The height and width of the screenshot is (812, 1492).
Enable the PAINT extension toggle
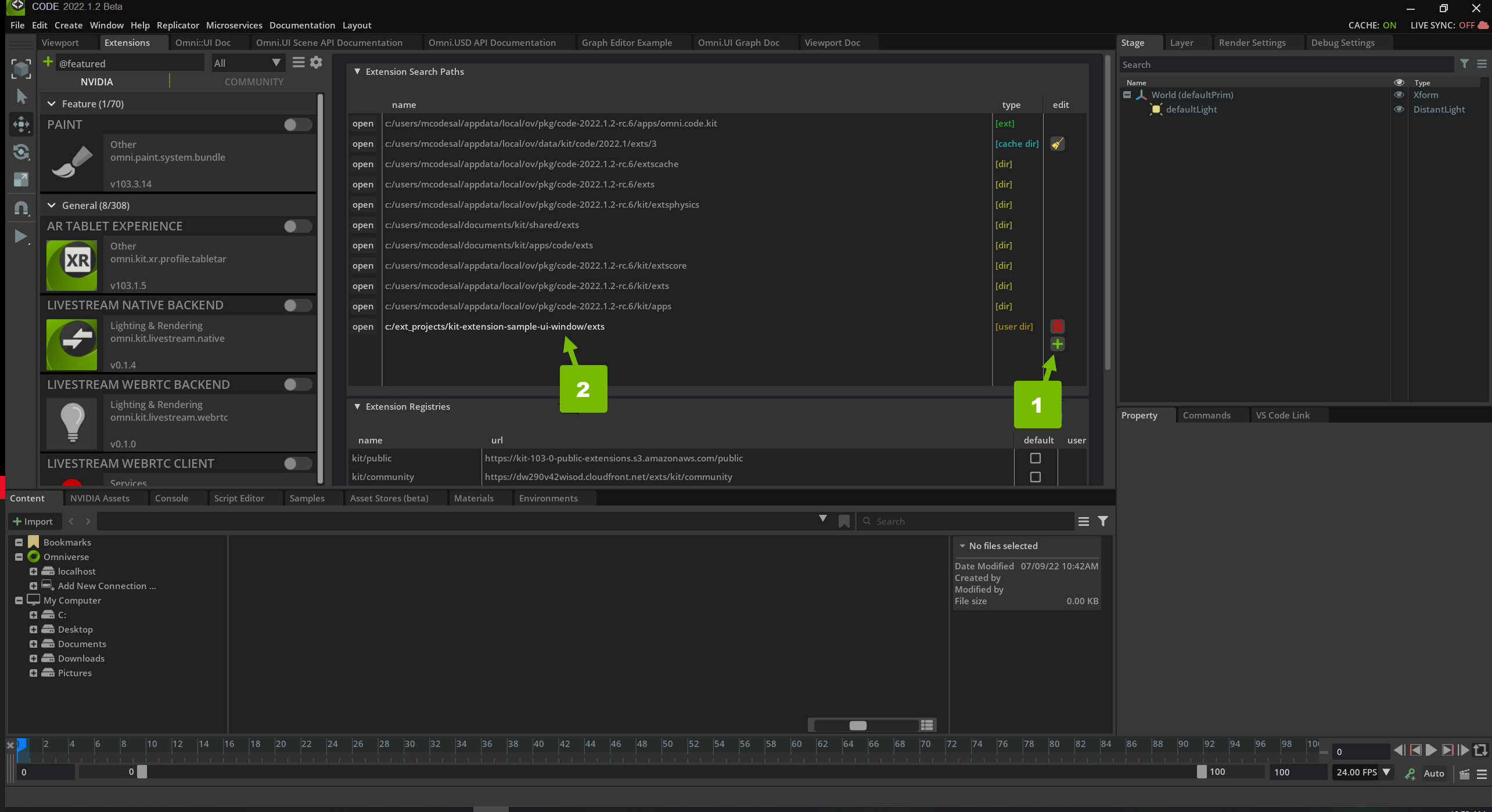tap(298, 125)
